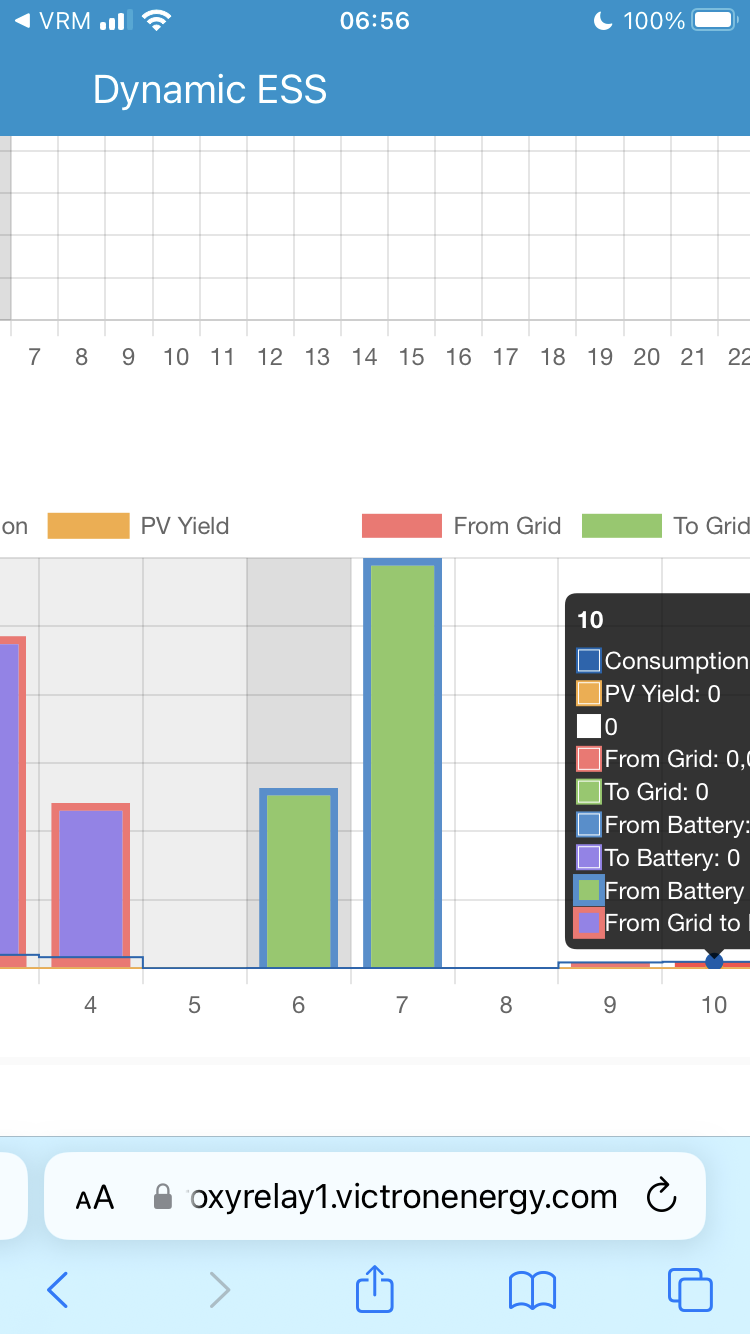Viewport: 750px width, 1334px height.
Task: Toggle the From Grid series in the legend
Action: click(507, 525)
